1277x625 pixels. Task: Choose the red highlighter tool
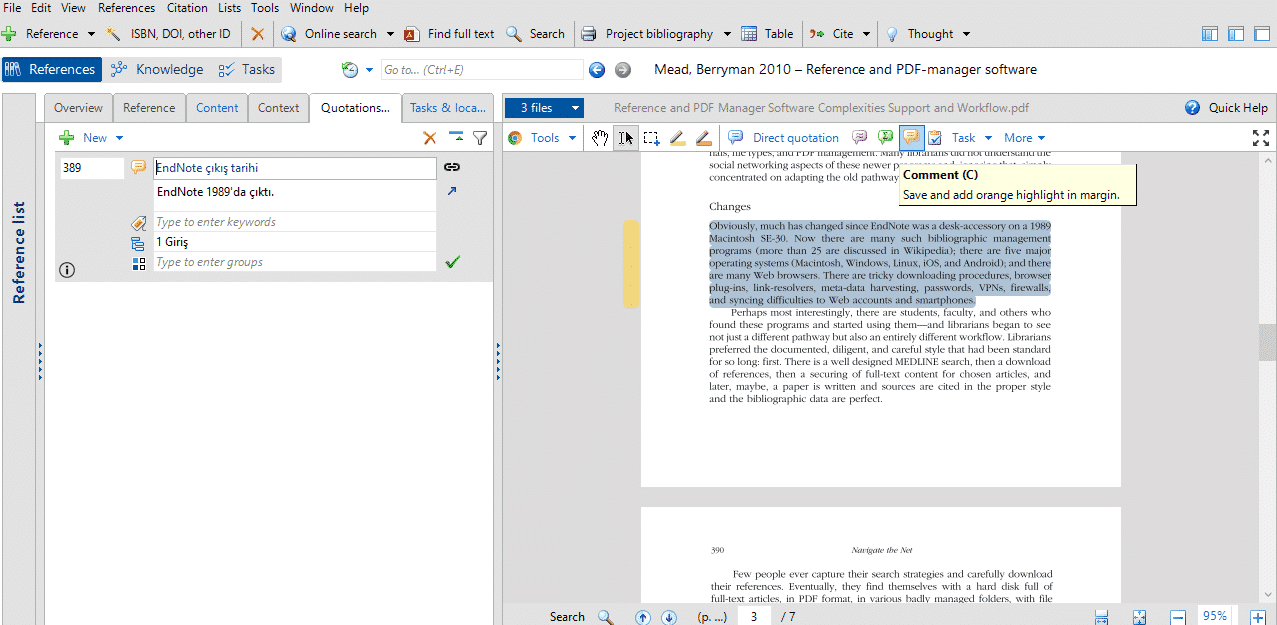tap(703, 138)
